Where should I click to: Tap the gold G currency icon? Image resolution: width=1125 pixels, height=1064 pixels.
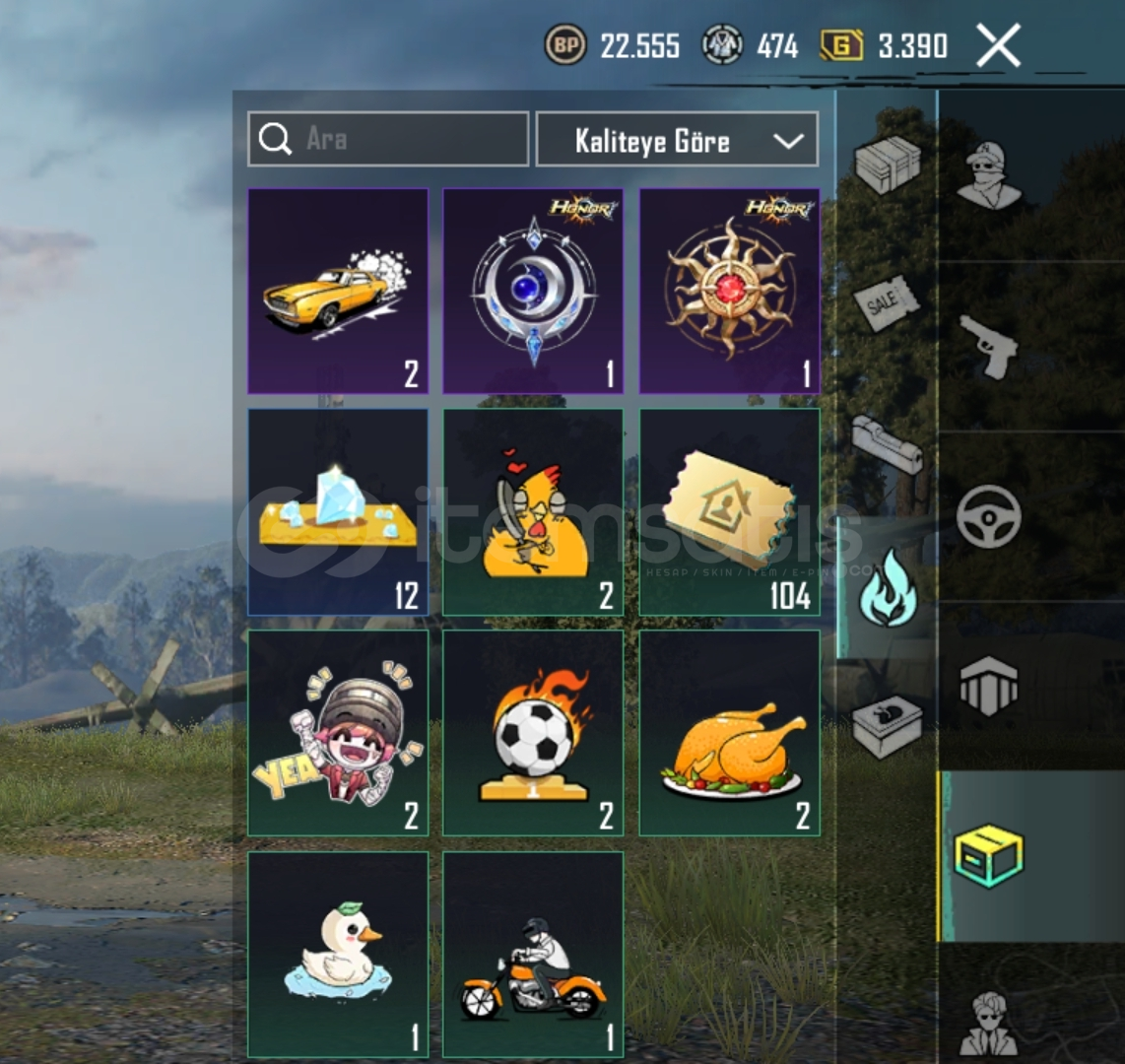[x=841, y=46]
